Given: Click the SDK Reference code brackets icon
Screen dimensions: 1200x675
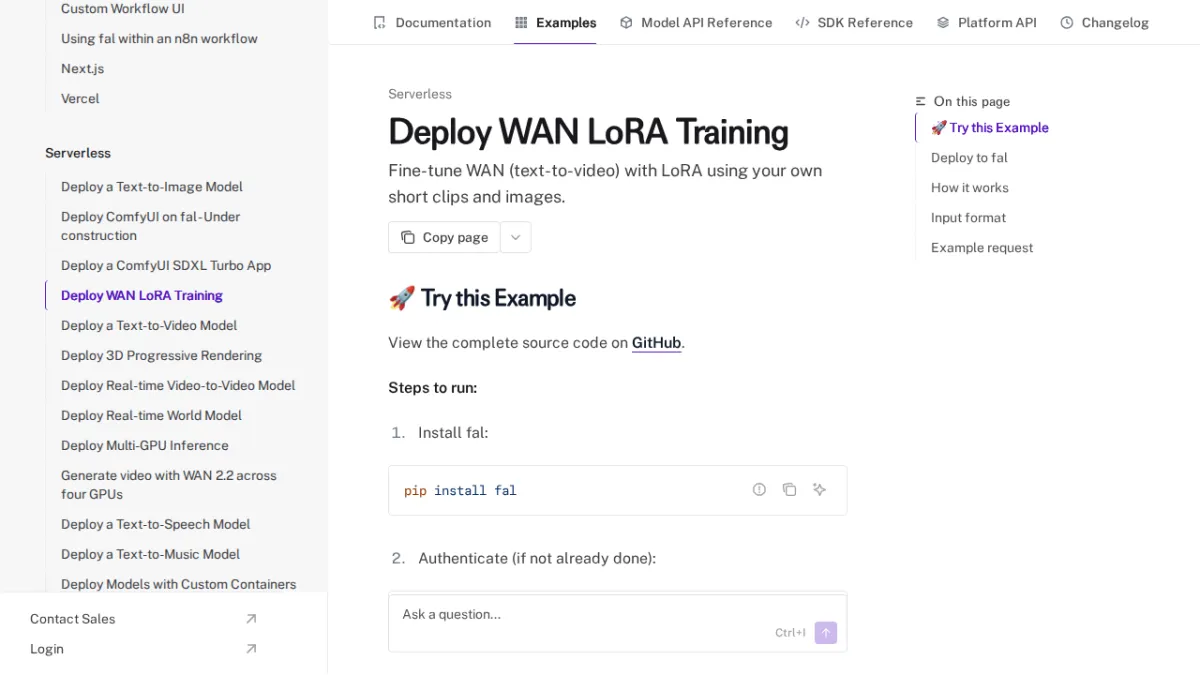Looking at the screenshot, I should coord(802,22).
